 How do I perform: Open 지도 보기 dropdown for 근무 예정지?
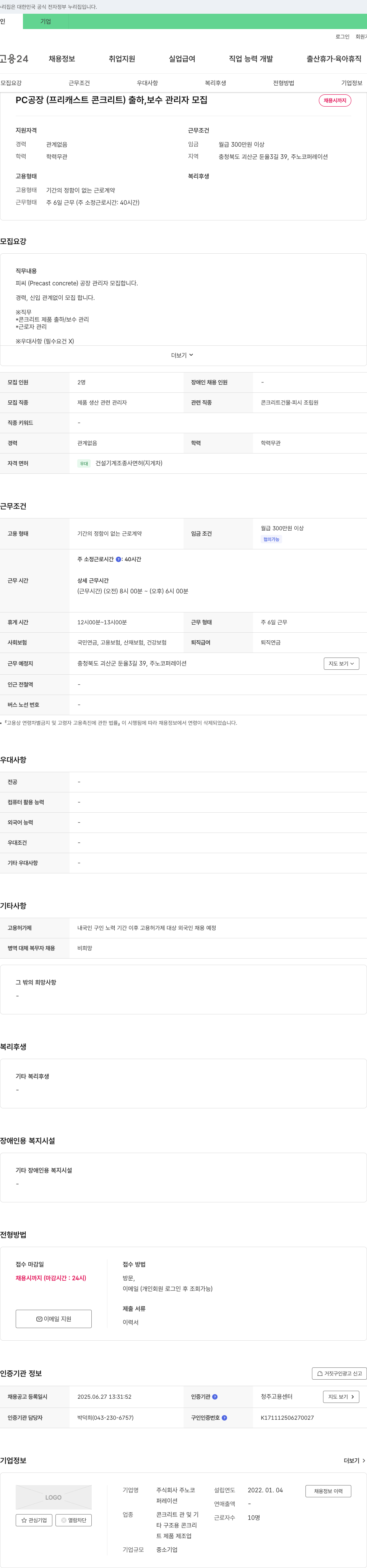click(x=341, y=664)
